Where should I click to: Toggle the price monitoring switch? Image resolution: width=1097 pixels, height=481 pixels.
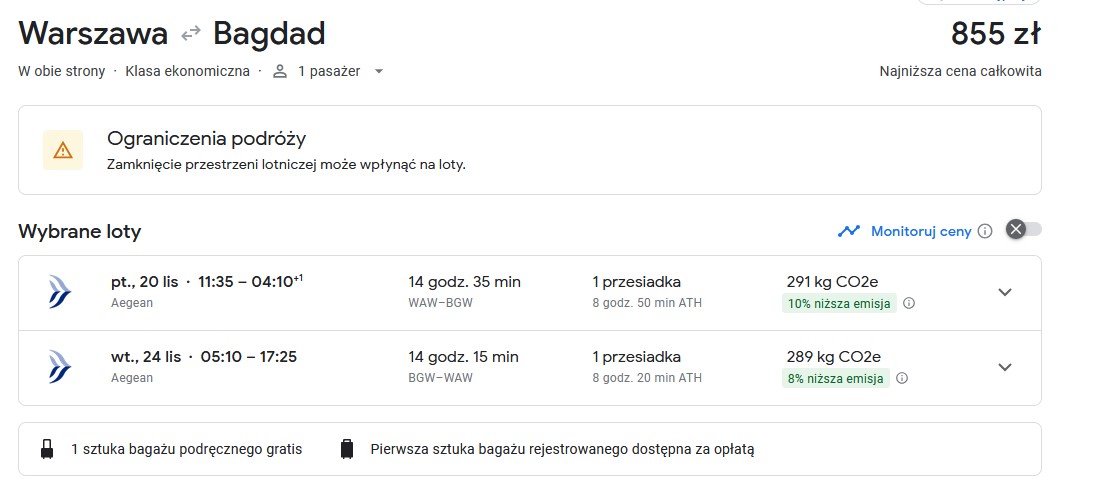coord(1024,229)
